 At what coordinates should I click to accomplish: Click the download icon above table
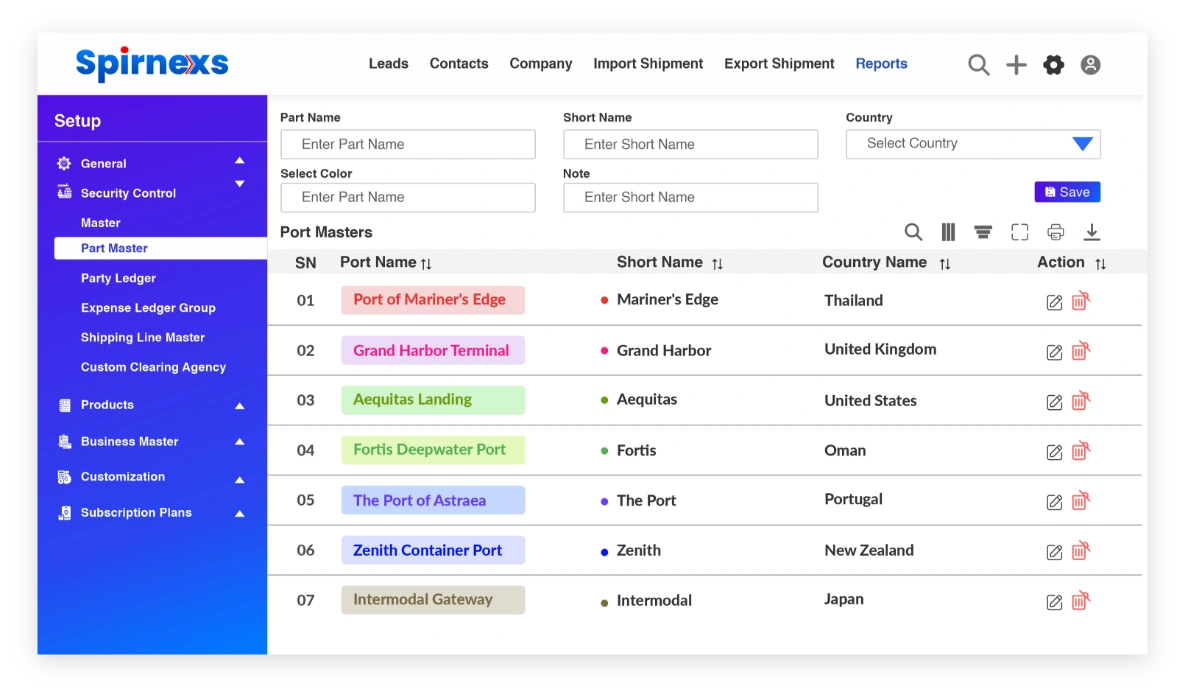[x=1092, y=232]
